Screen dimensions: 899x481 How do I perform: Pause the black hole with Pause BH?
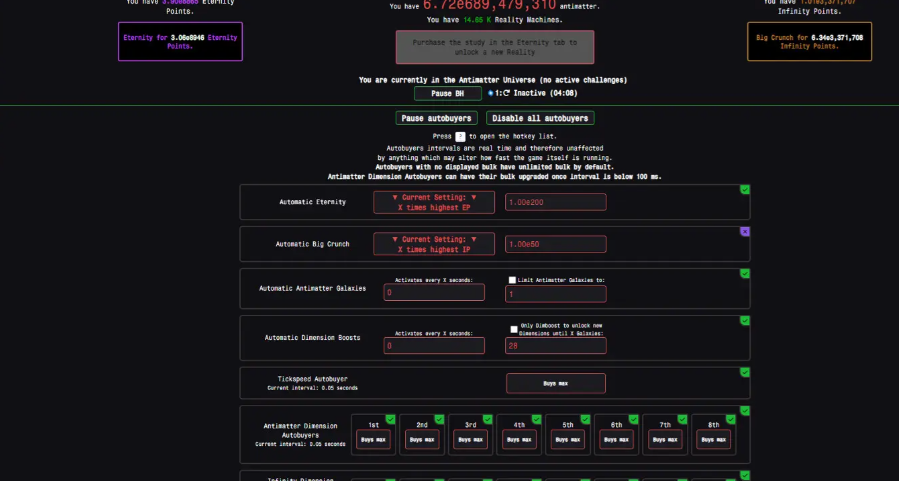[448, 93]
